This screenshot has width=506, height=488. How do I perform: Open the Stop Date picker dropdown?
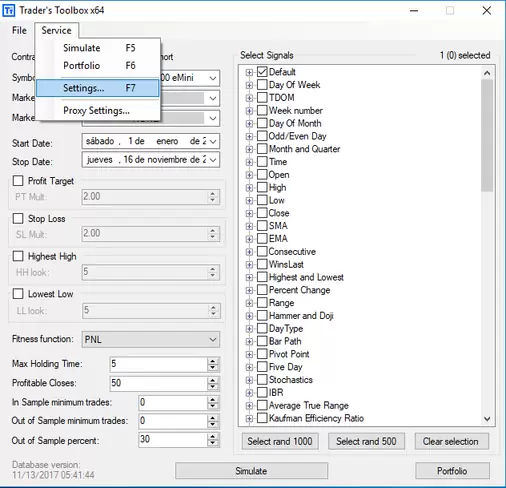213,160
